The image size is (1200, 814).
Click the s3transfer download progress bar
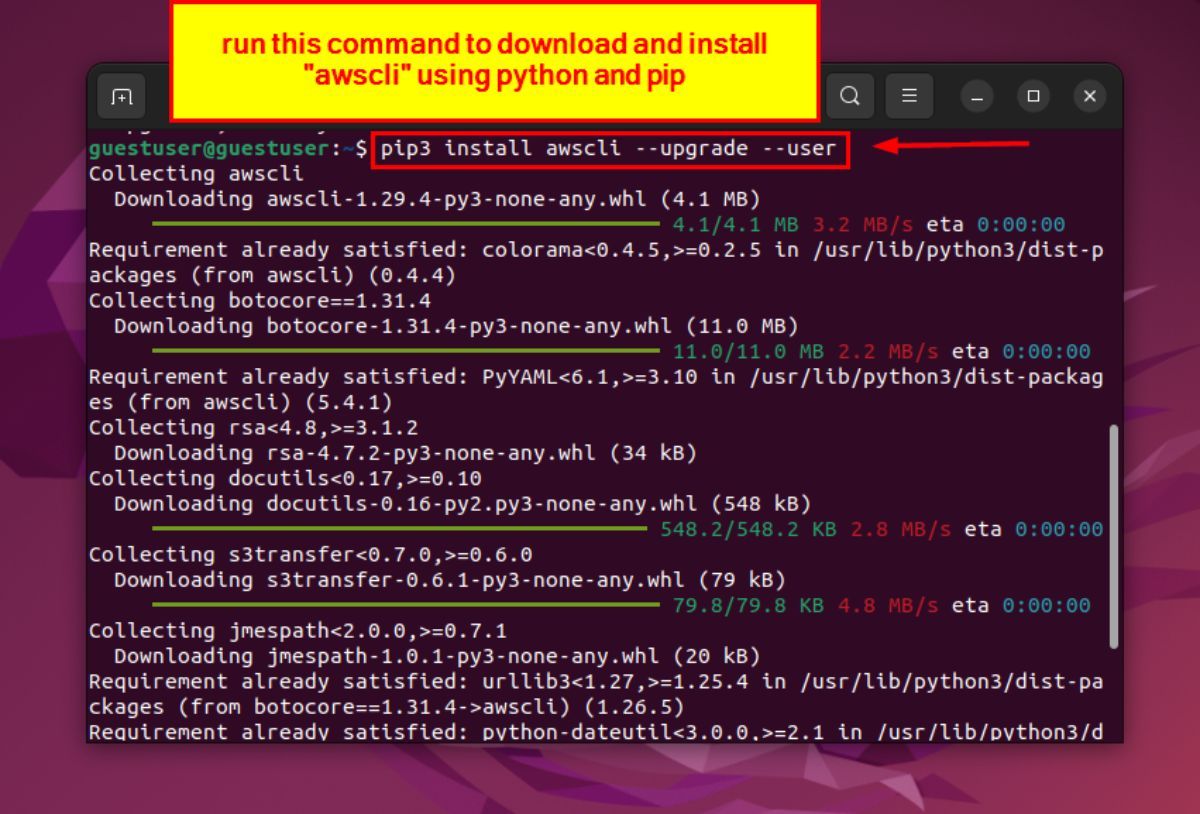pyautogui.click(x=406, y=605)
